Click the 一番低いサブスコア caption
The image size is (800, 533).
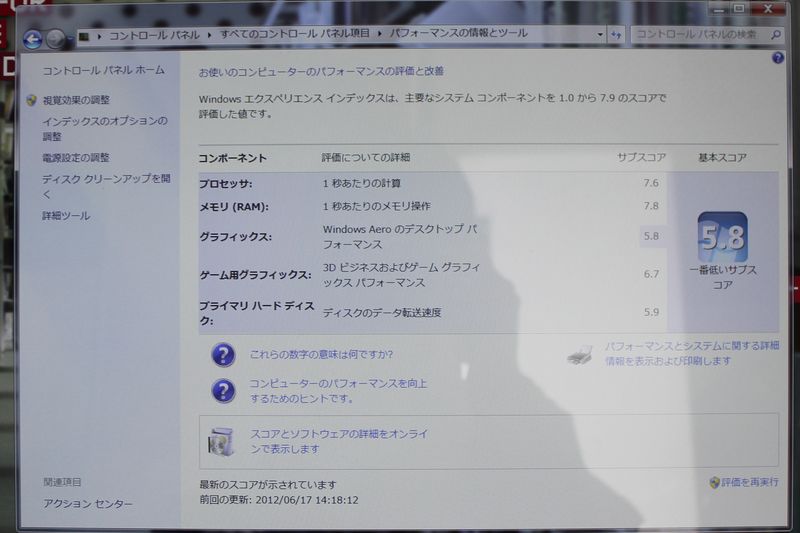[722, 277]
